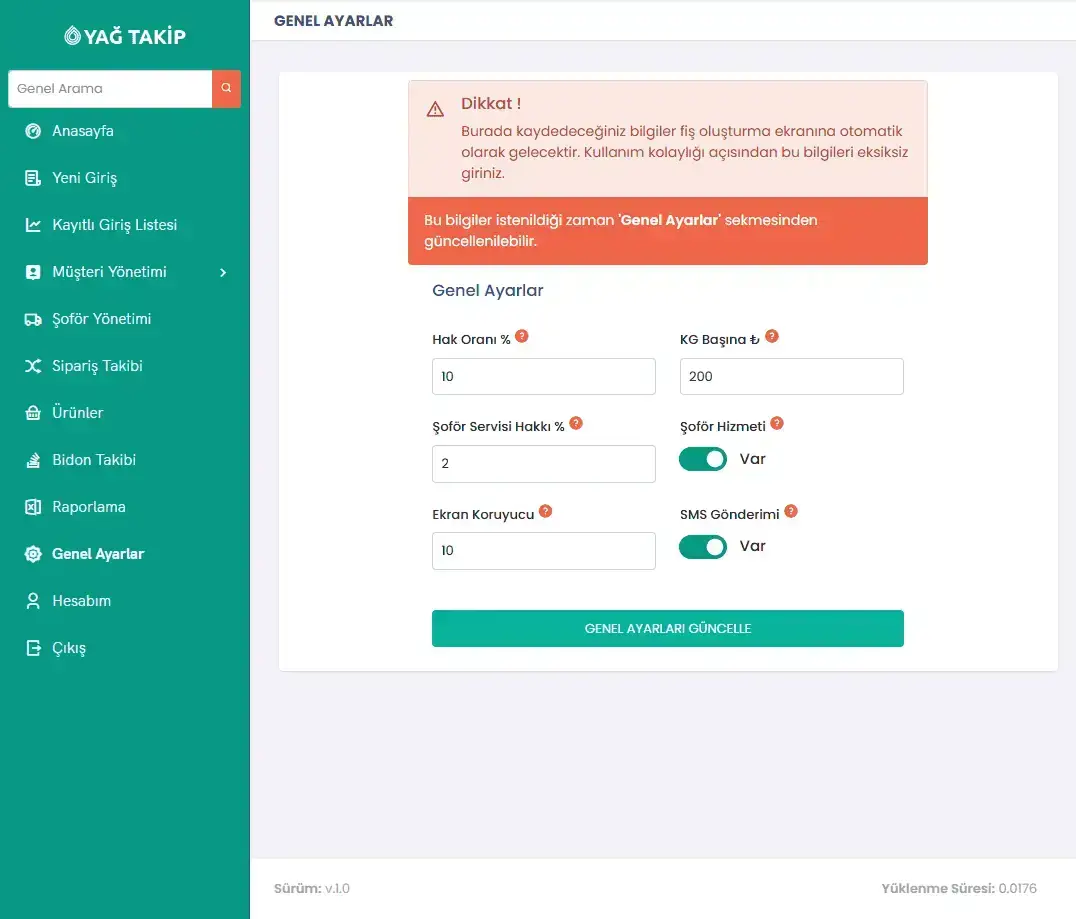
Task: Click the Ürünler basket icon
Action: click(33, 413)
